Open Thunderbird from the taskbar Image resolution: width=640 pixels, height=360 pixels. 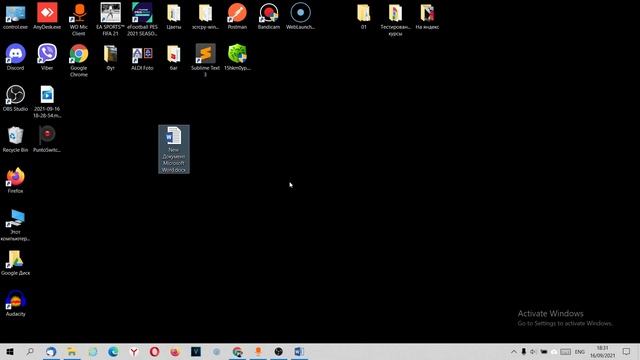pyautogui.click(x=51, y=352)
